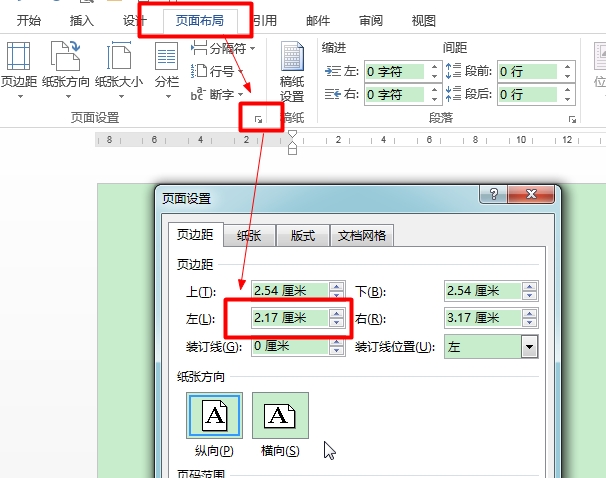Decrease the 段后 spacing value
This screenshot has height=478, width=606.
[567, 99]
